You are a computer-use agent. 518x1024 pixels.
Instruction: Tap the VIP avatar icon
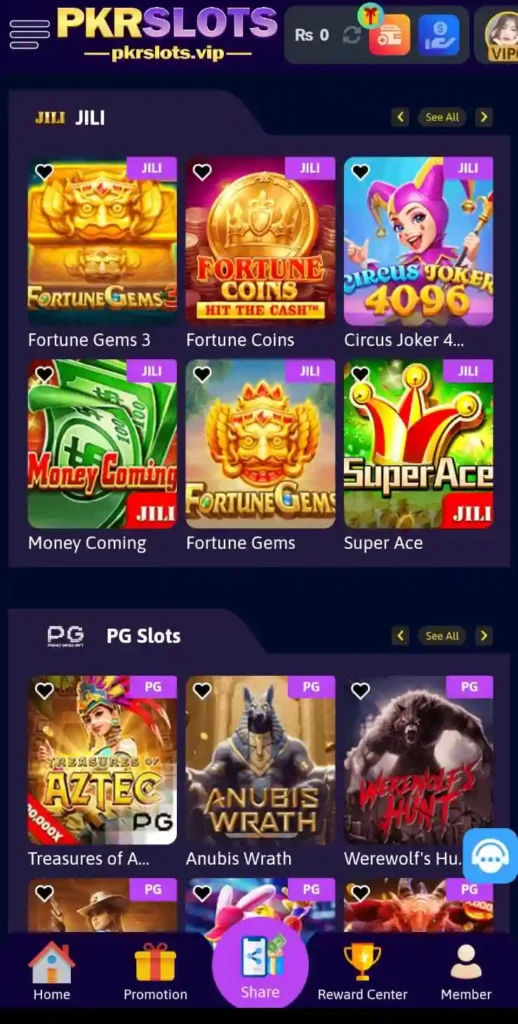point(502,36)
